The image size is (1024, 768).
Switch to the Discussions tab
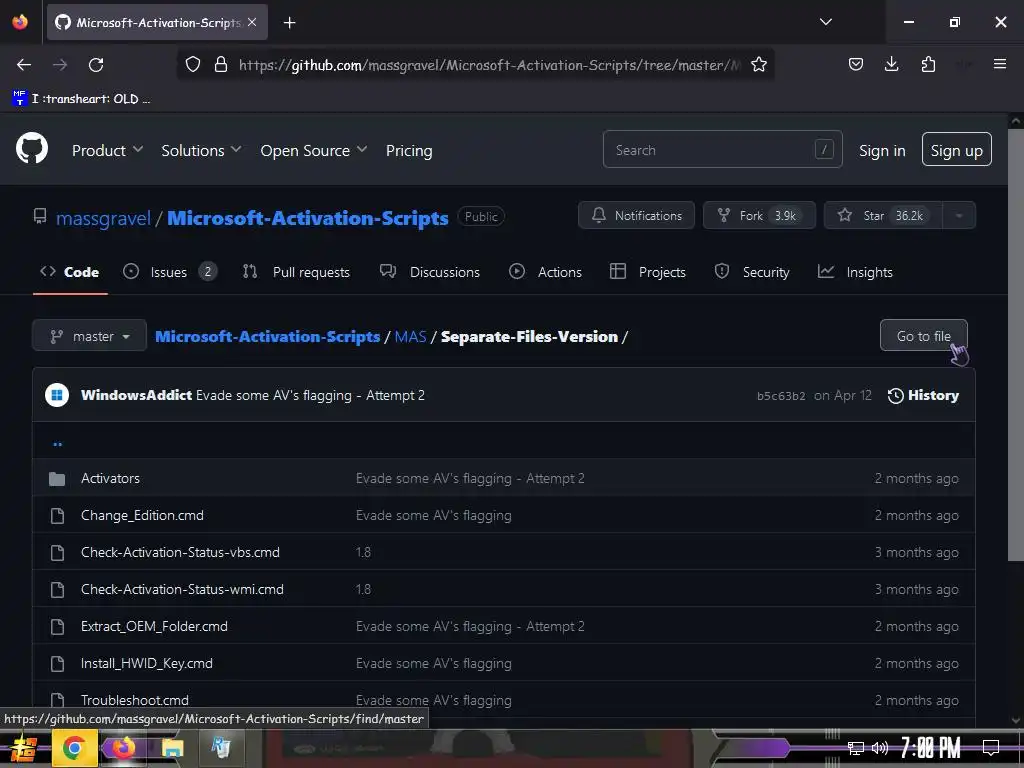[430, 272]
